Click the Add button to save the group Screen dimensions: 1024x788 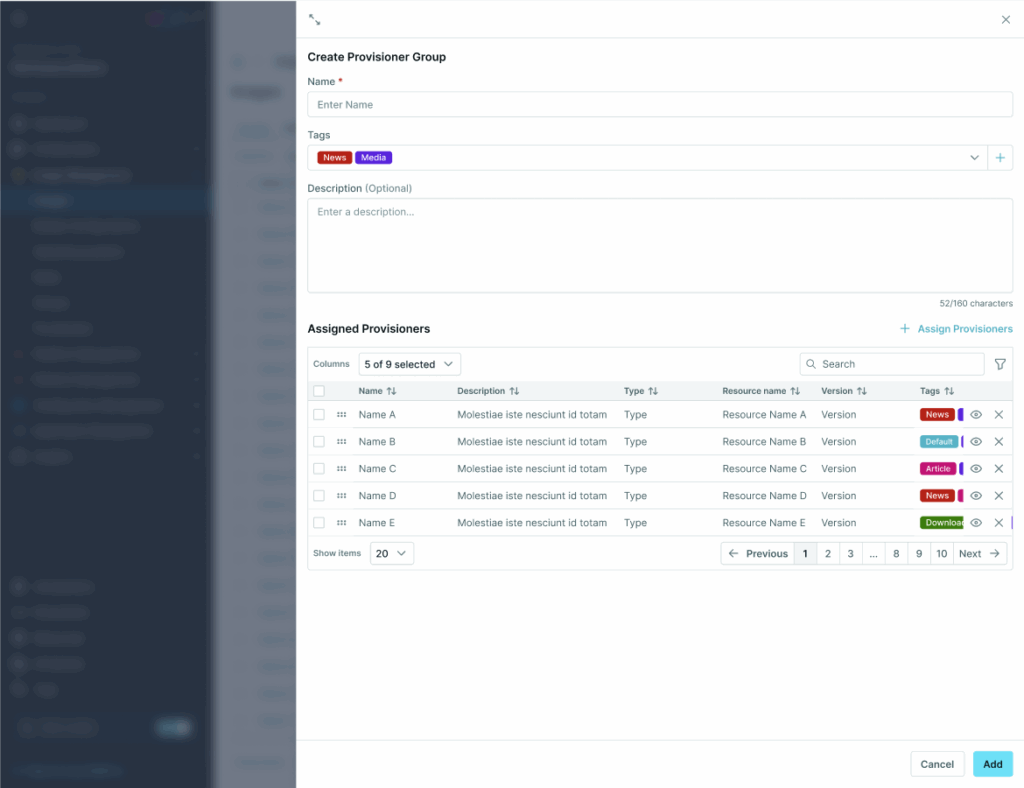pyautogui.click(x=992, y=763)
